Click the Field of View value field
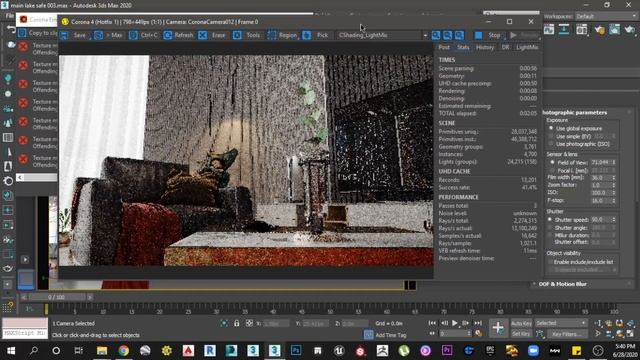 pos(600,162)
